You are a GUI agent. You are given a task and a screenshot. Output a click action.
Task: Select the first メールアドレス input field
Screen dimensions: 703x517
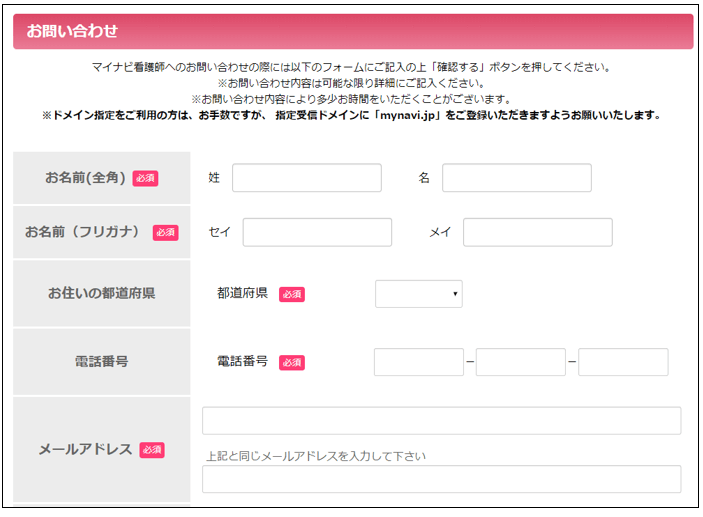441,421
